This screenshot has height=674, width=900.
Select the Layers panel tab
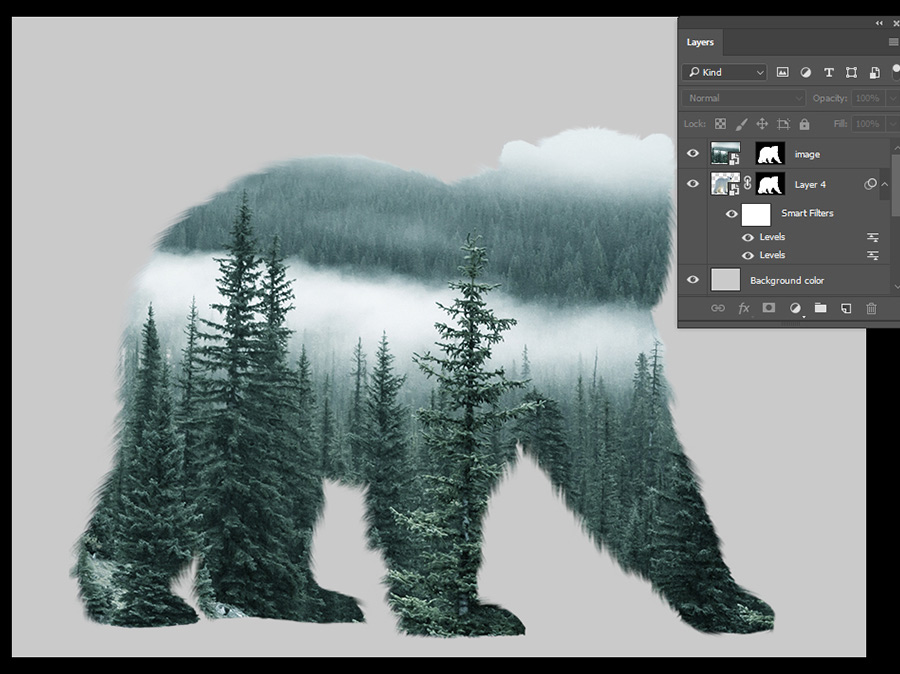point(700,42)
